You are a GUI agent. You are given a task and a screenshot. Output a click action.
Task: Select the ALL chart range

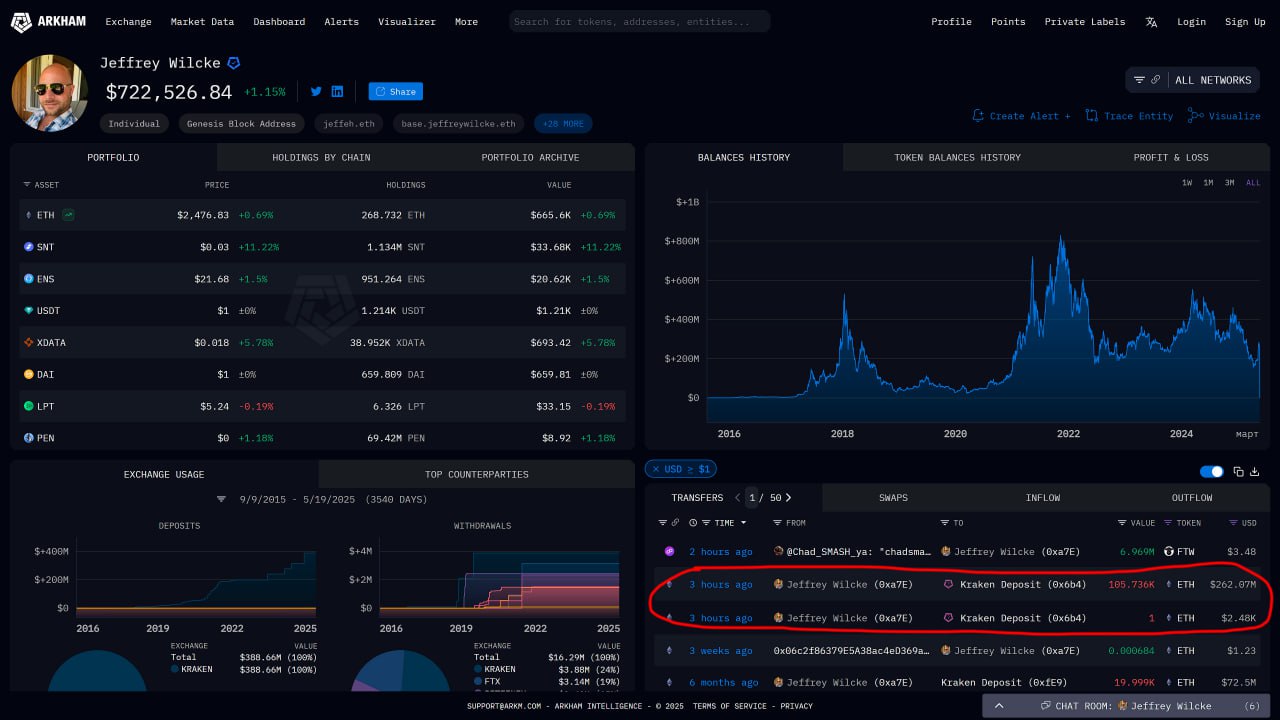click(1253, 183)
